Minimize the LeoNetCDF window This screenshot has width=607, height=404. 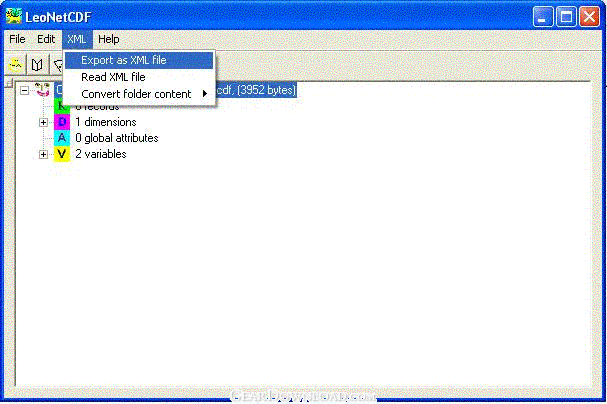tap(543, 17)
